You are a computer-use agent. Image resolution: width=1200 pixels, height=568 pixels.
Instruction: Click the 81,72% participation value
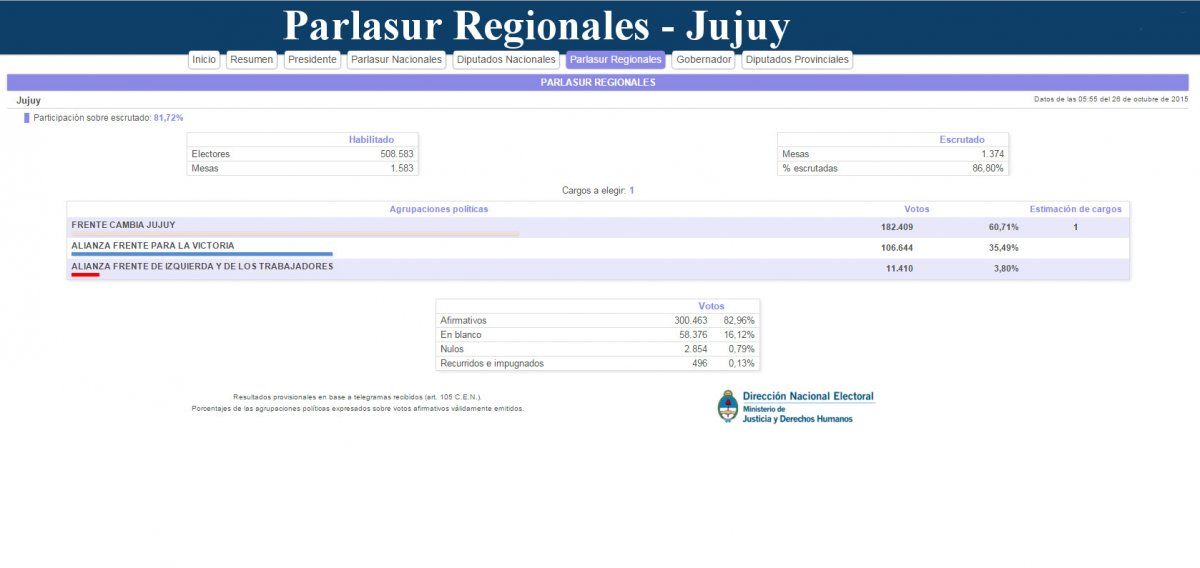pyautogui.click(x=168, y=118)
